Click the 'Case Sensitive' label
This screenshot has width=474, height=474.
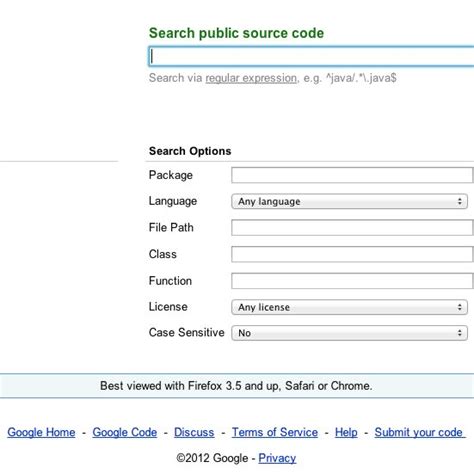tap(186, 332)
